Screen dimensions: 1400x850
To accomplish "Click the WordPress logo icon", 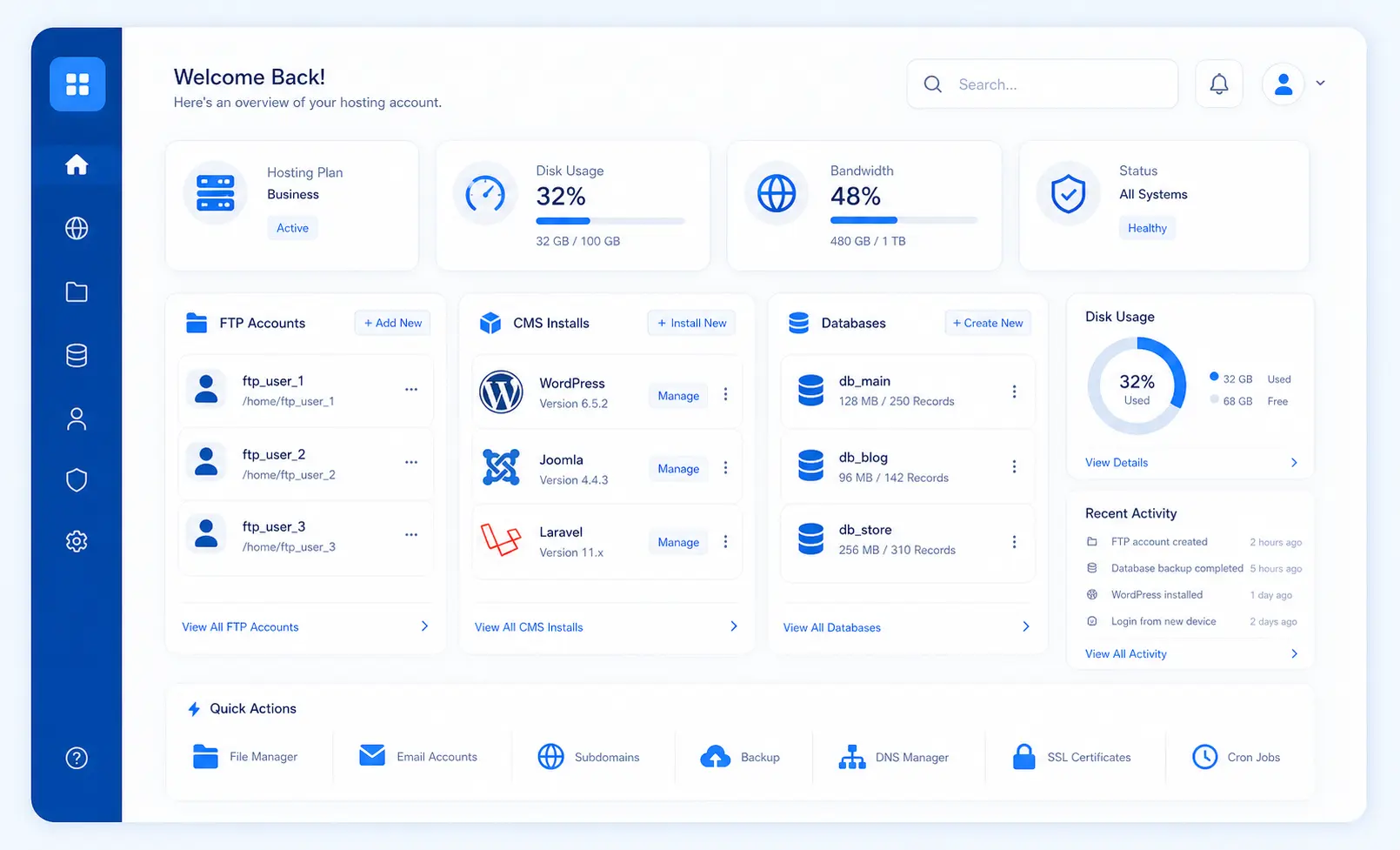I will tap(501, 392).
